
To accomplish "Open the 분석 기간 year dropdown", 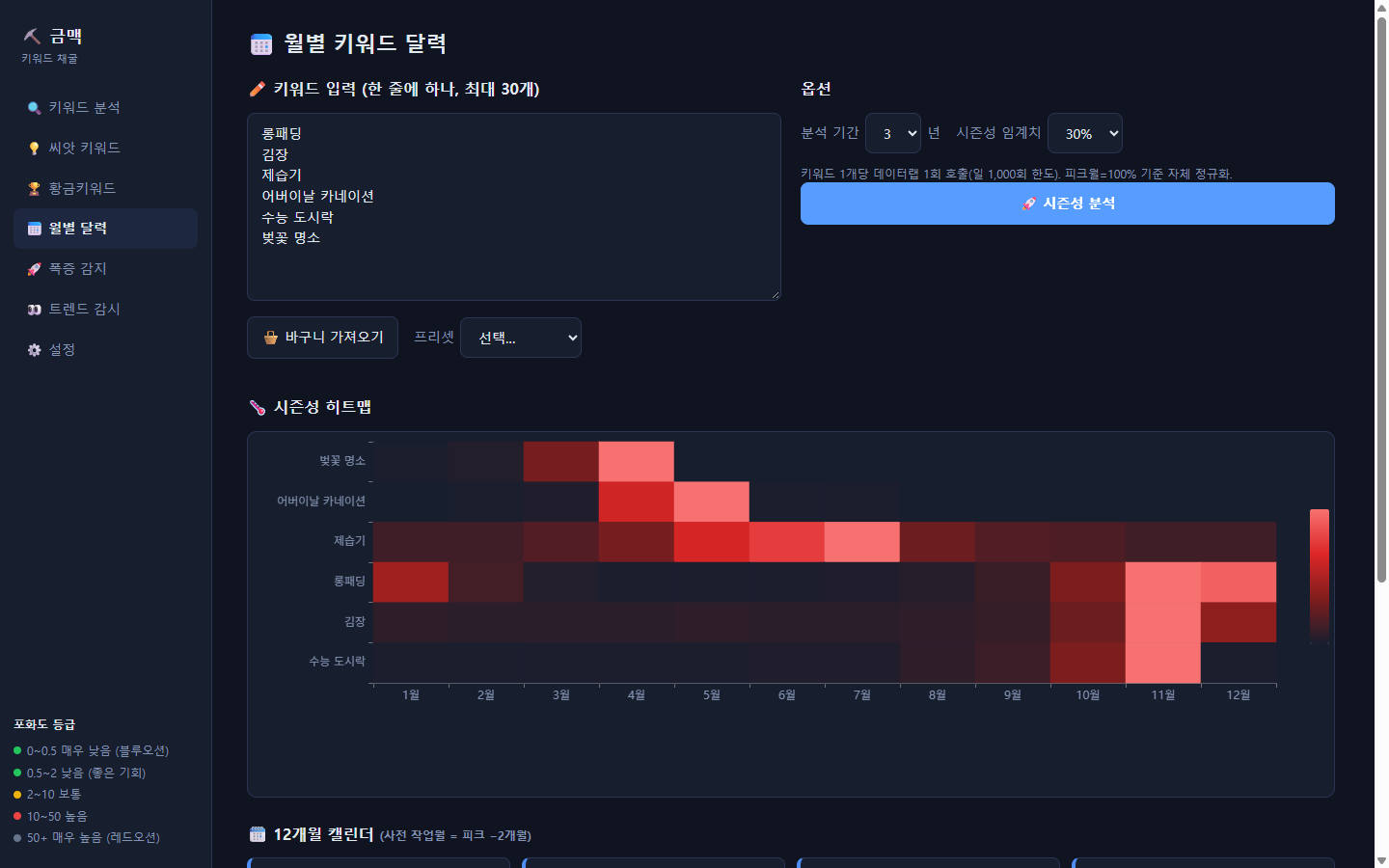I will tap(893, 133).
